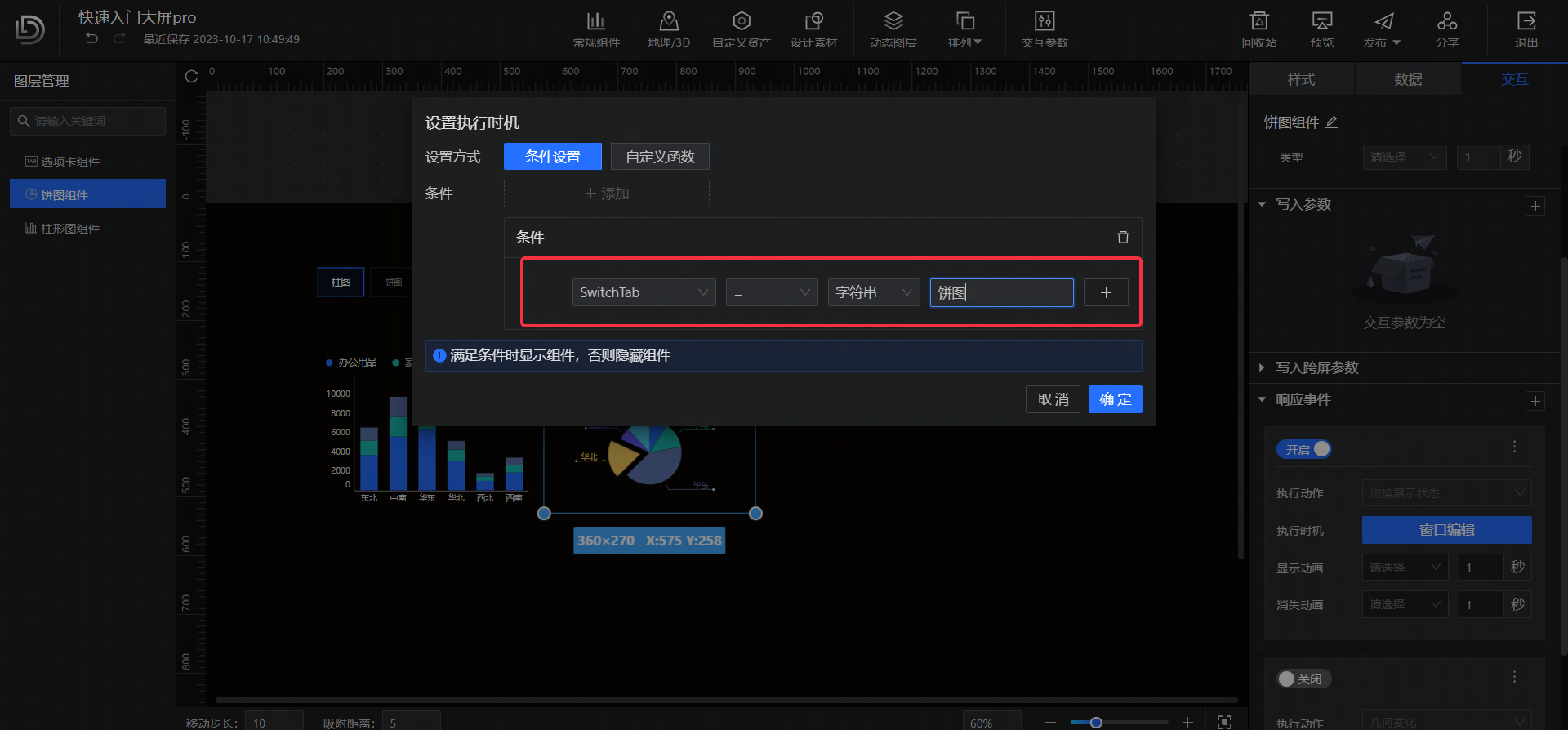The height and width of the screenshot is (730, 1568).
Task: Open the SwitchTab parameter dropdown
Action: point(644,292)
